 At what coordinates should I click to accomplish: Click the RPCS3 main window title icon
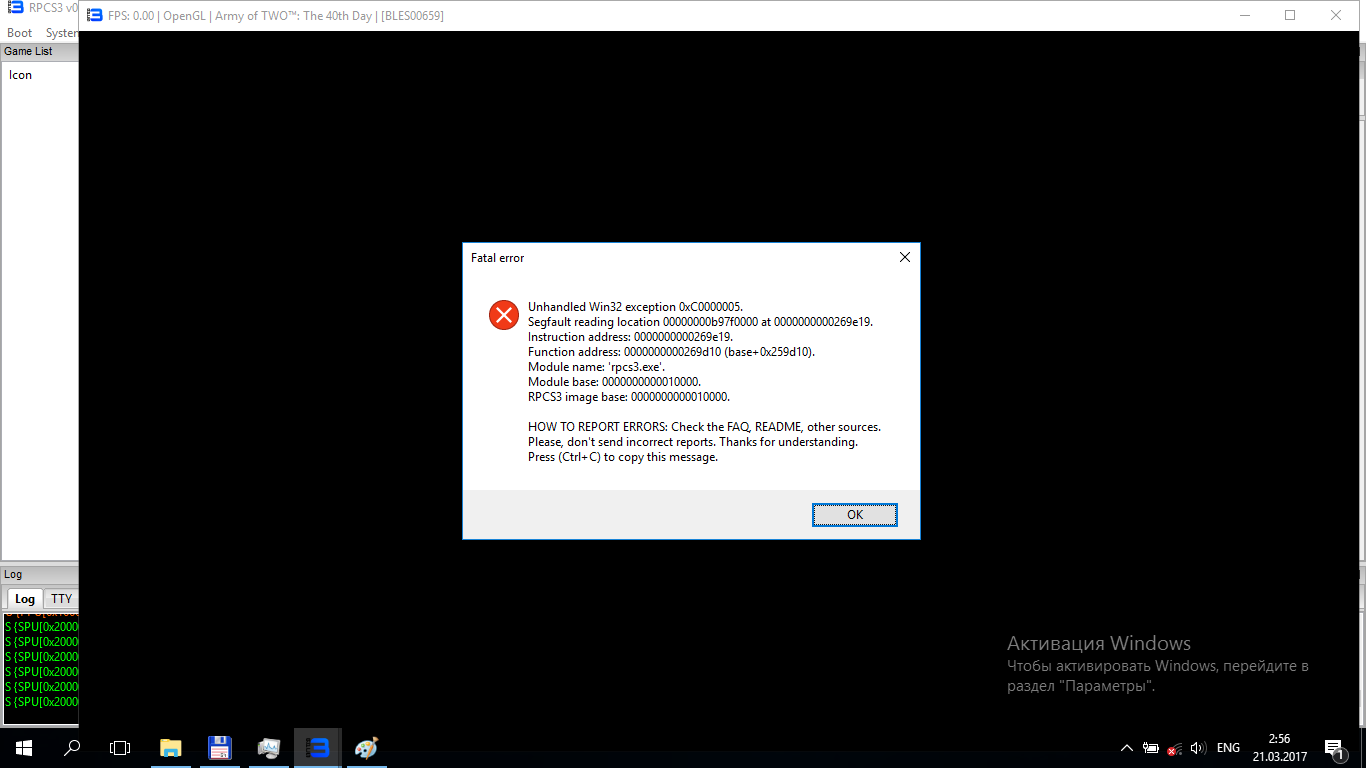coord(15,8)
